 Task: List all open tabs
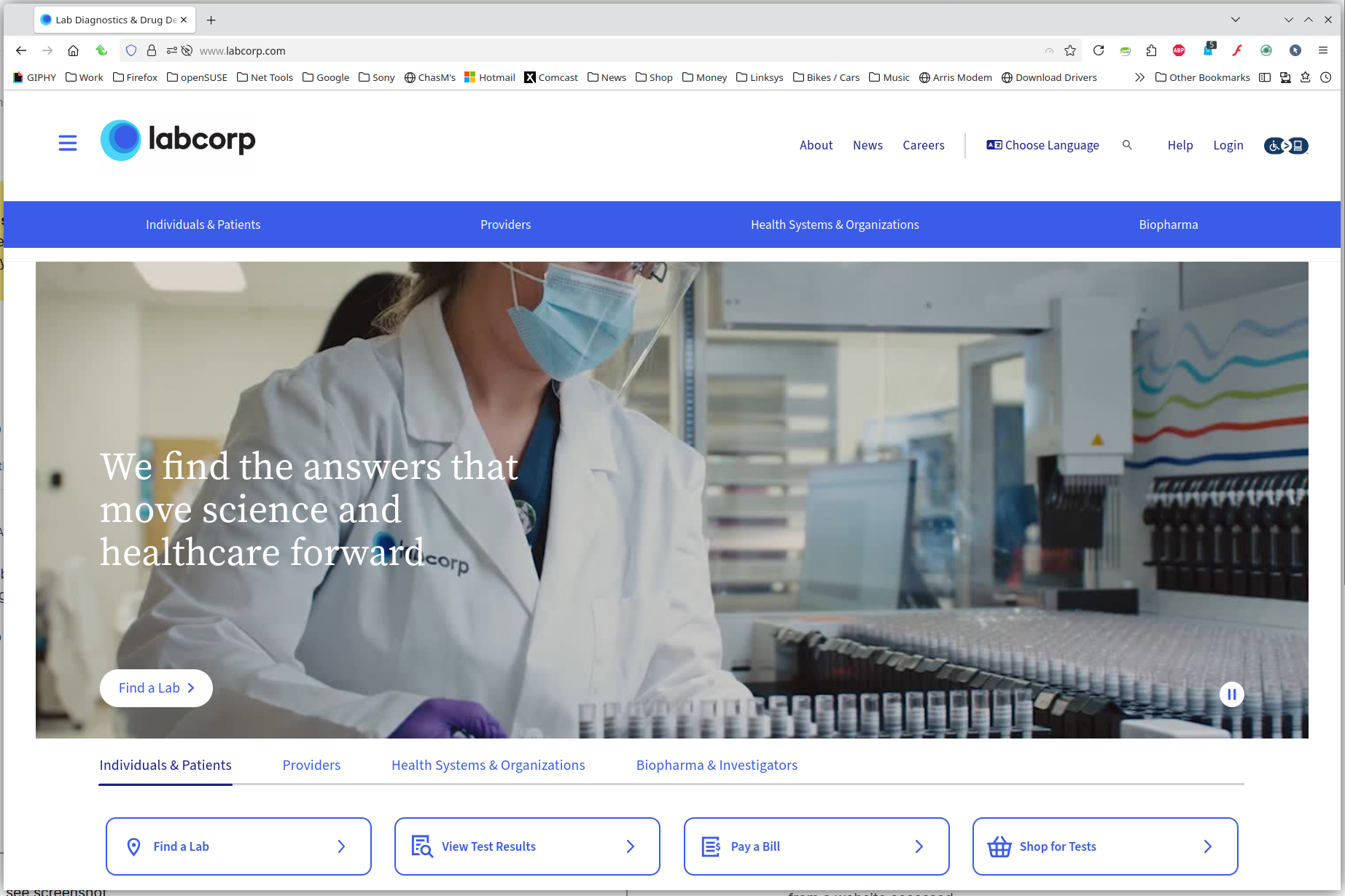point(1235,20)
